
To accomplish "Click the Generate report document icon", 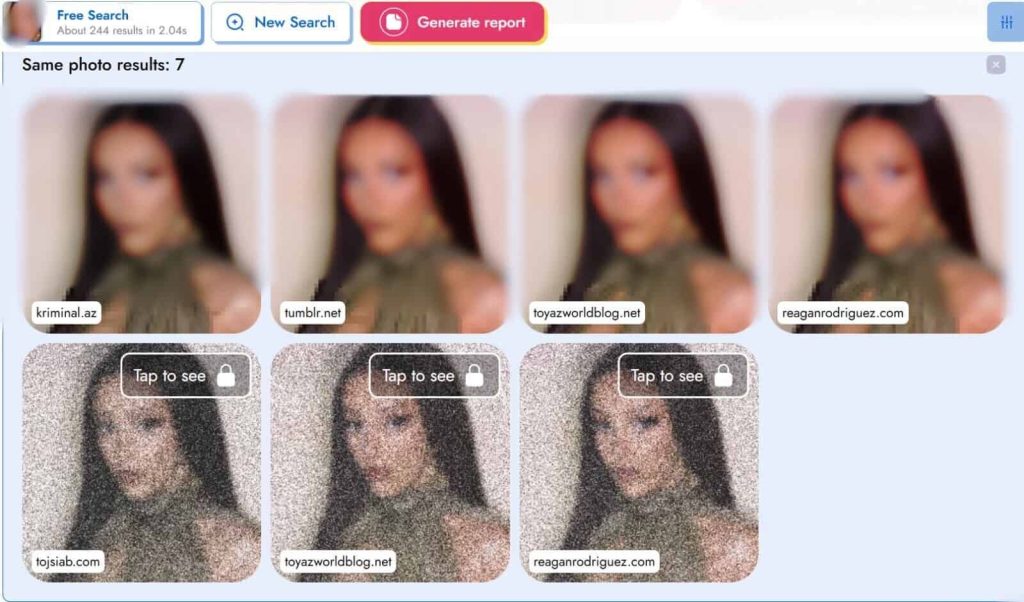I will [x=394, y=22].
